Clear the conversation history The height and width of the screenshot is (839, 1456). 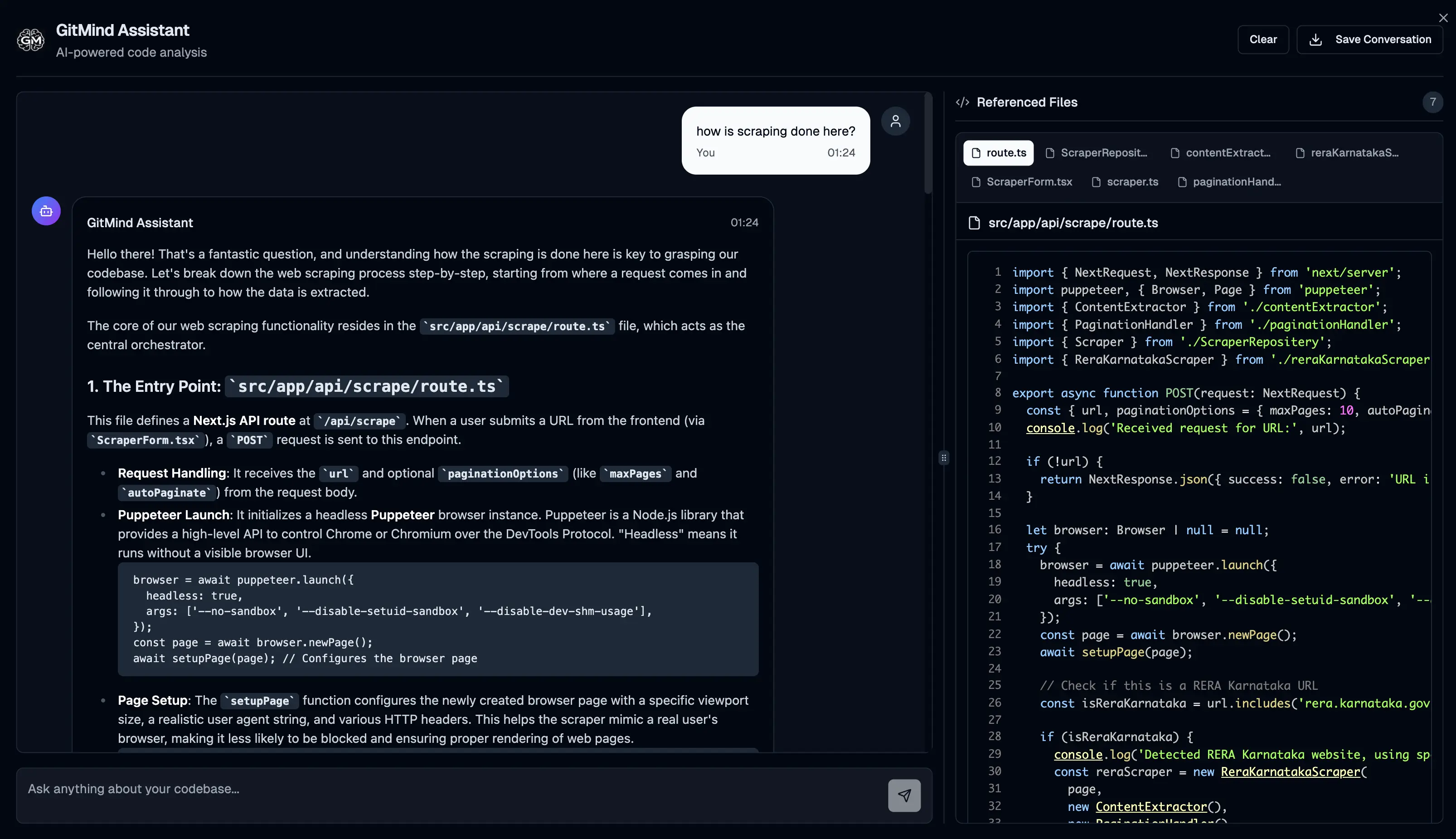point(1263,39)
